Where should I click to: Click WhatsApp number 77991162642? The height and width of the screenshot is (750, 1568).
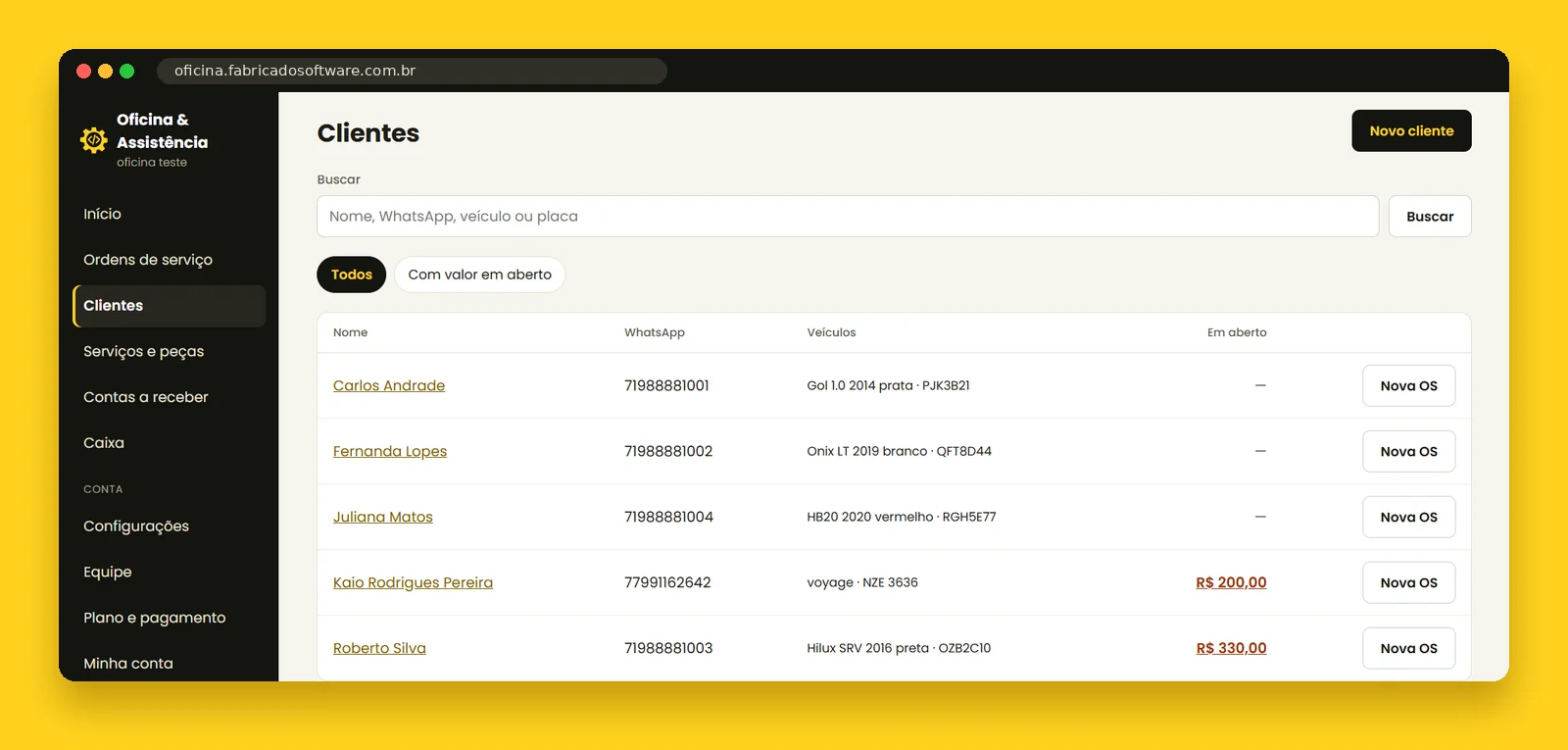(667, 582)
